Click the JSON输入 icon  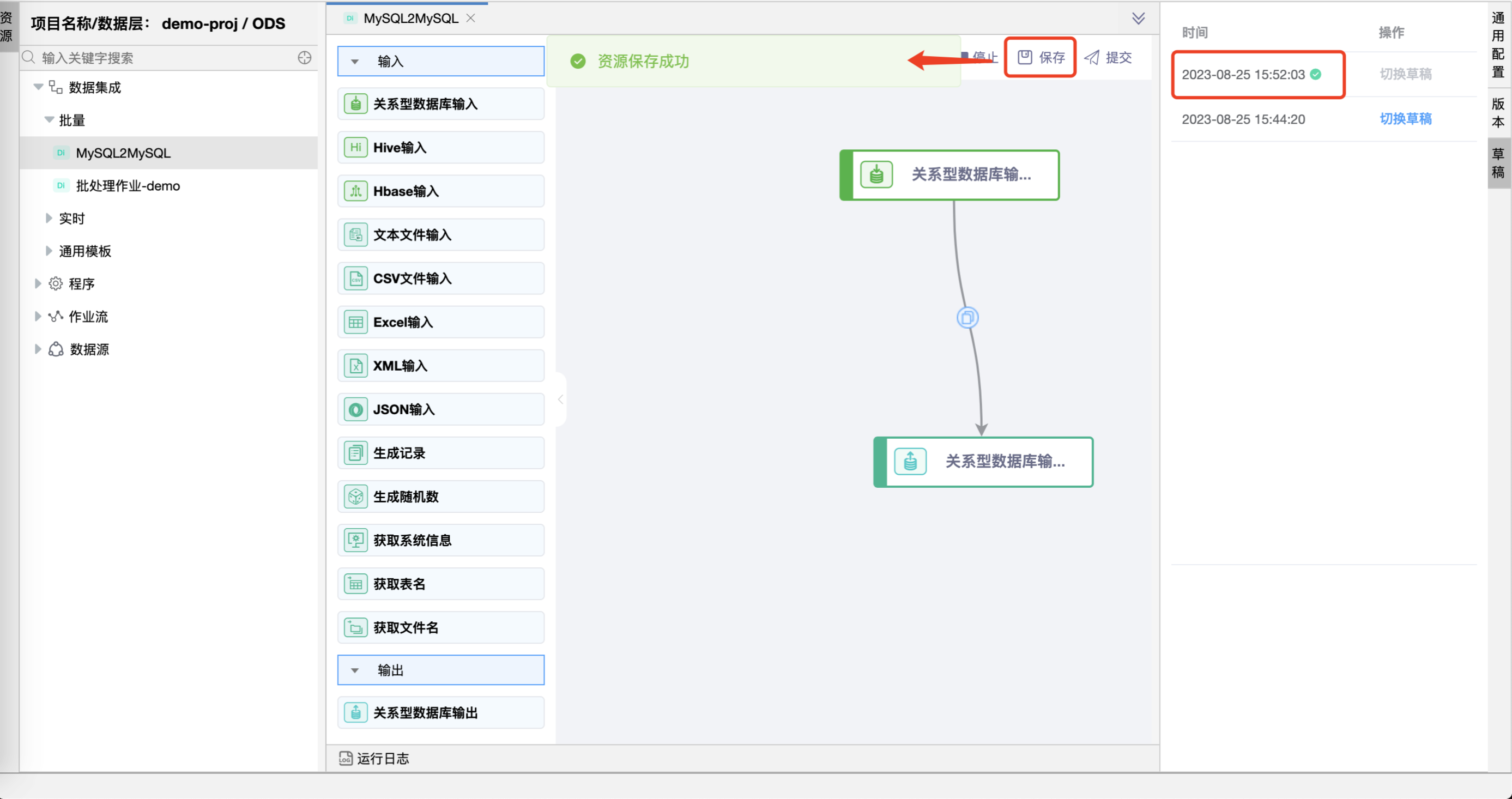pyautogui.click(x=356, y=409)
